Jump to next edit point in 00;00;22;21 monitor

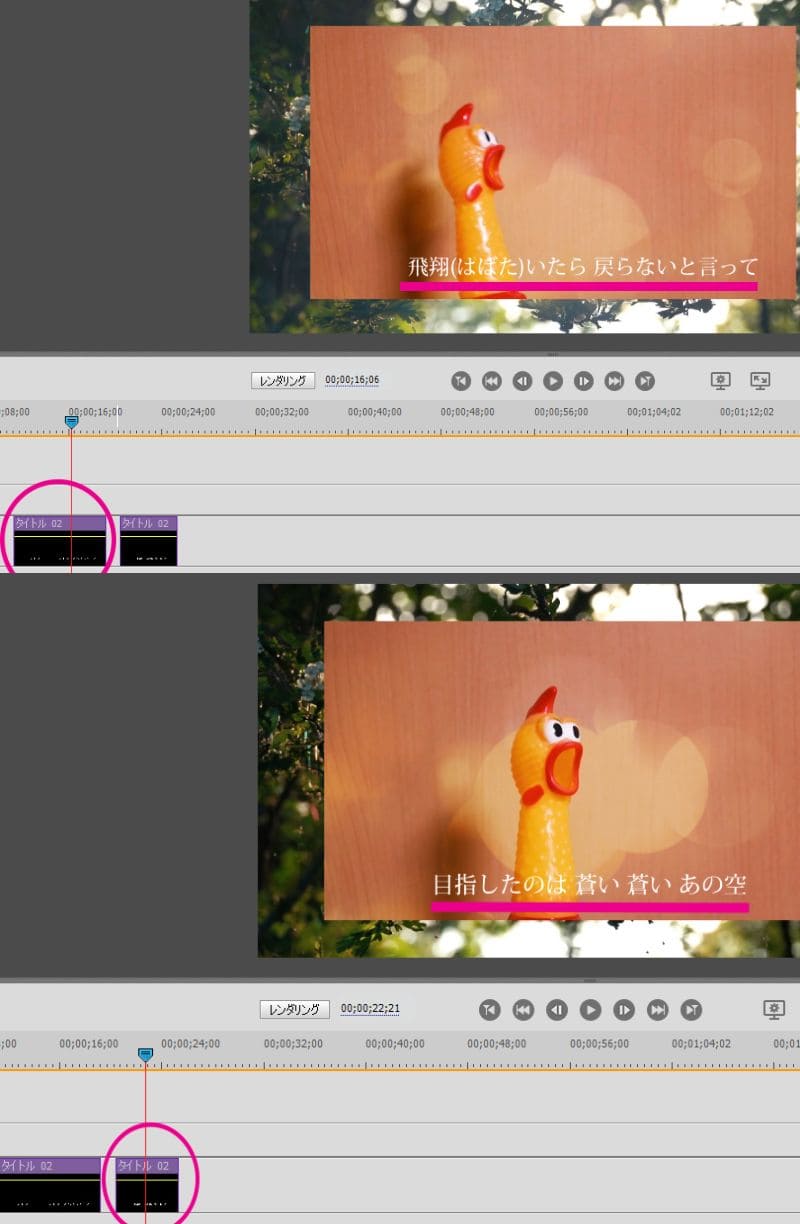[691, 1010]
